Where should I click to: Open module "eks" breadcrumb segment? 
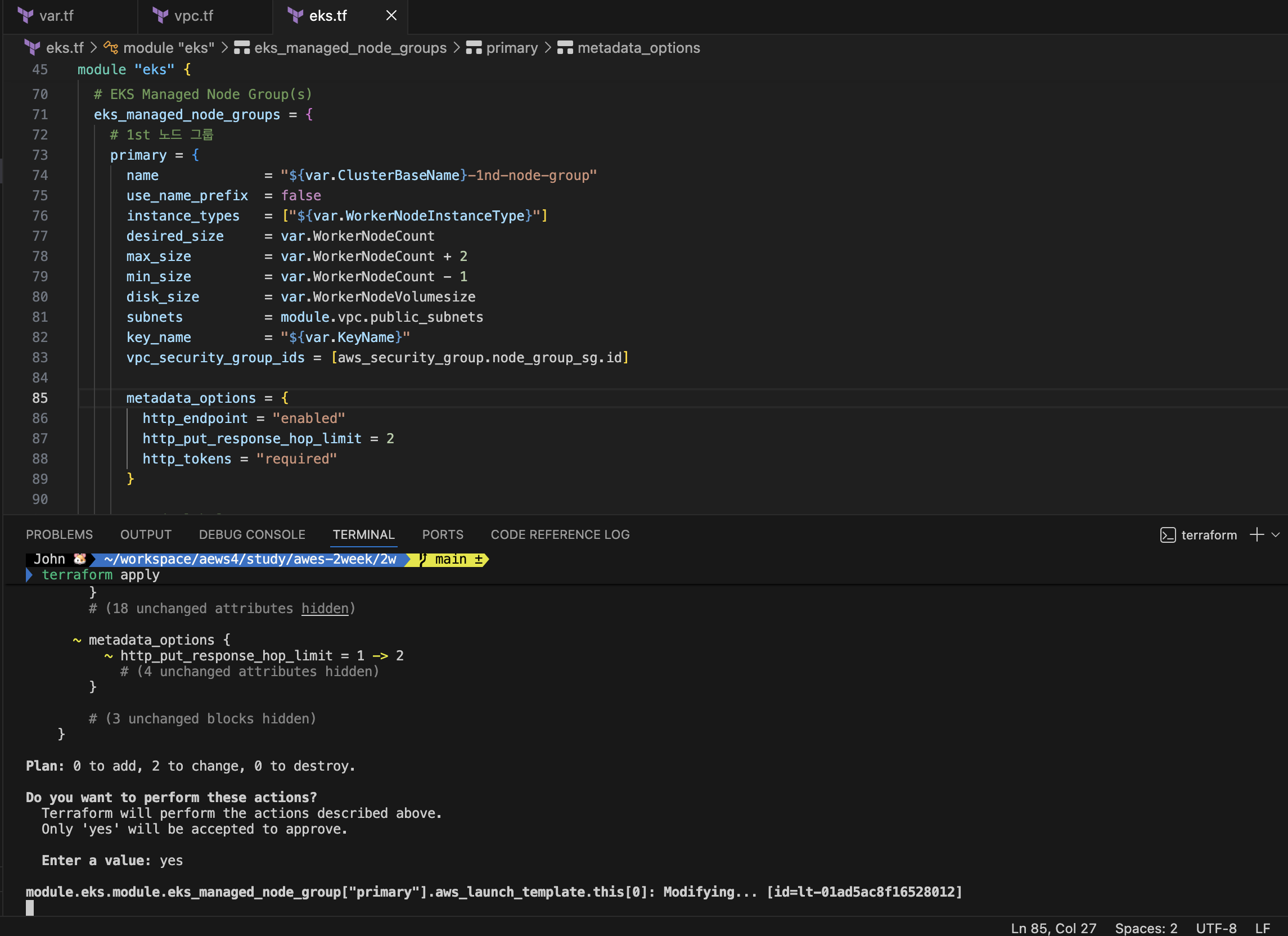tap(169, 48)
